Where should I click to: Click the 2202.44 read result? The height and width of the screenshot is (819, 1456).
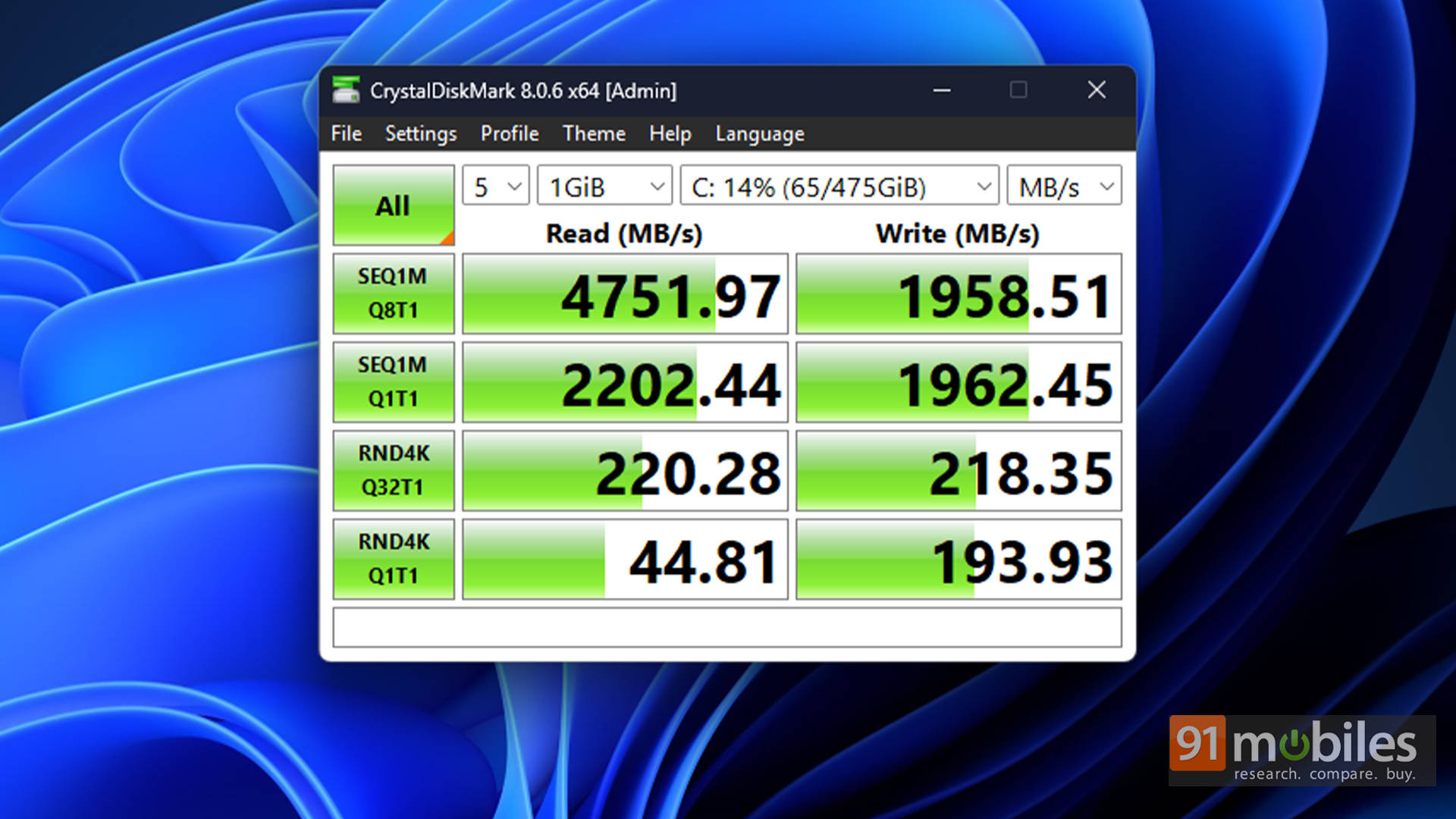pos(626,382)
